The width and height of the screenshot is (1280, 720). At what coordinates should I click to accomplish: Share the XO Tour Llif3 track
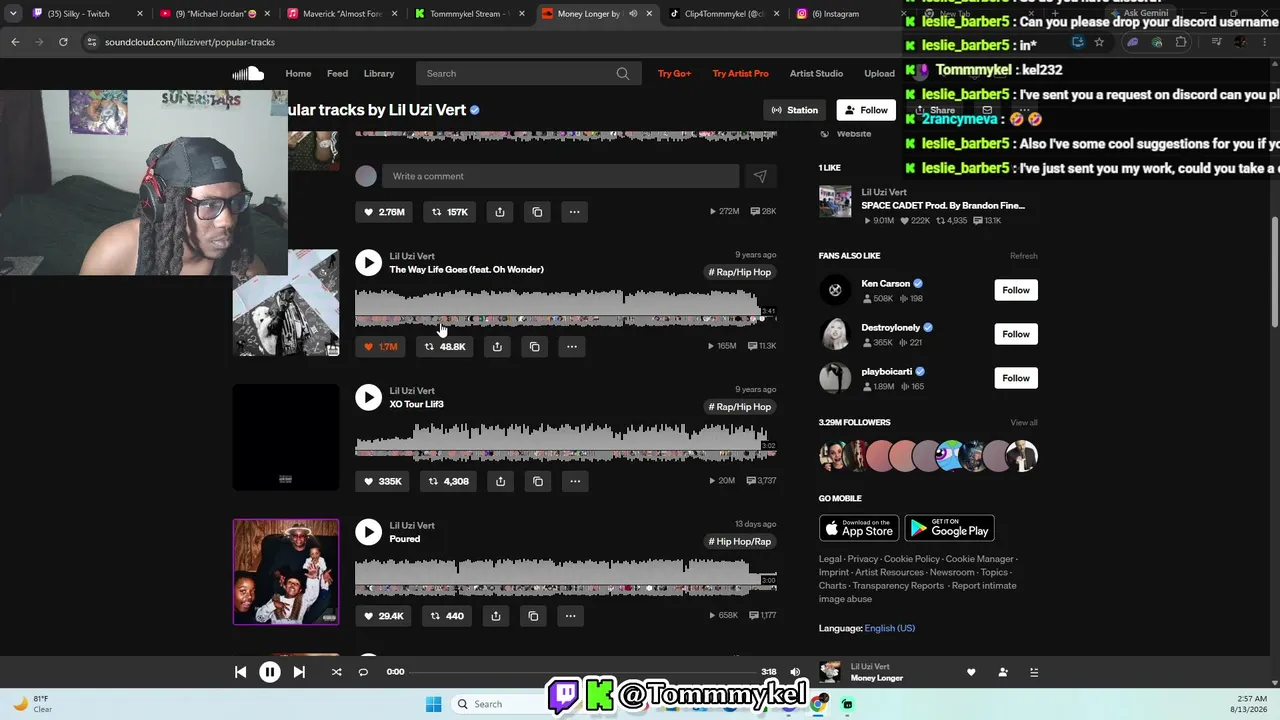[x=500, y=481]
